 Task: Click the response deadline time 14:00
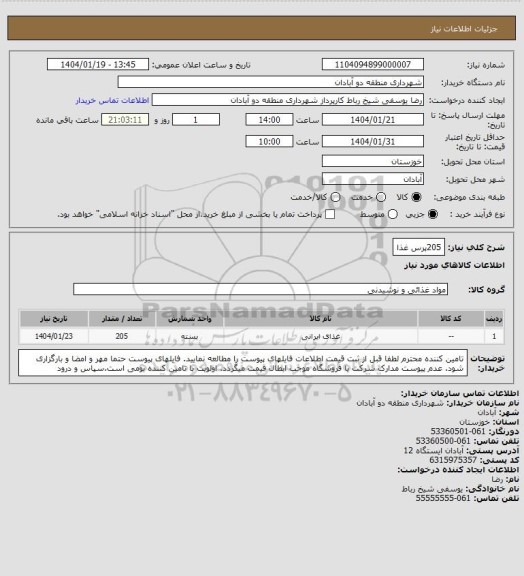coord(269,120)
